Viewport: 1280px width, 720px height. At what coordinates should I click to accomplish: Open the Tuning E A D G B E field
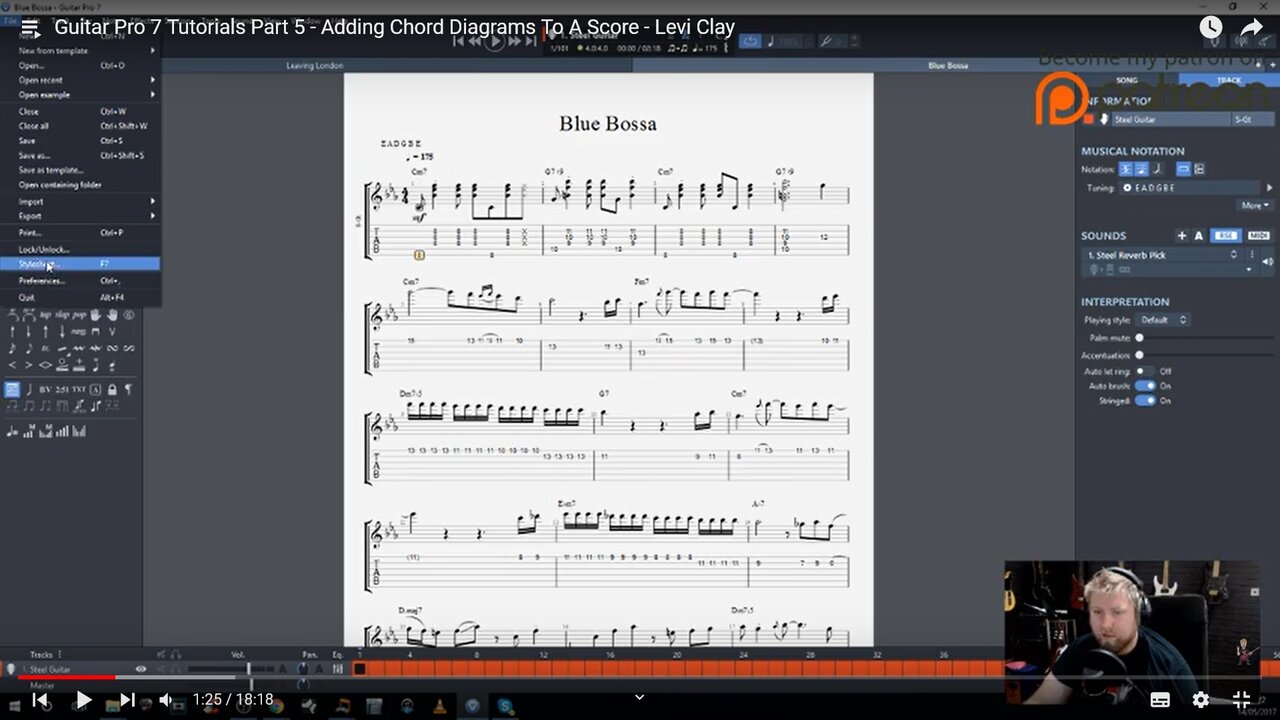[x=1191, y=188]
